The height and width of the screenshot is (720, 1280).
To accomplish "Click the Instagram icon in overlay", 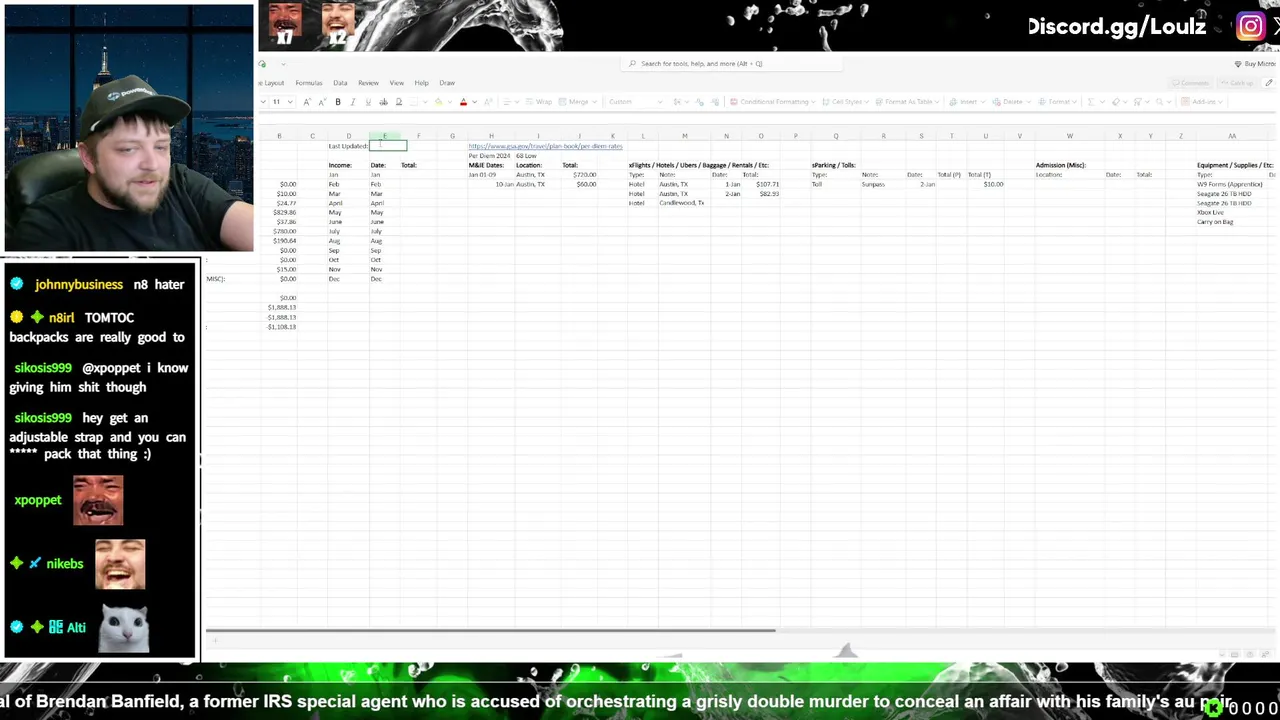I will pyautogui.click(x=1250, y=26).
